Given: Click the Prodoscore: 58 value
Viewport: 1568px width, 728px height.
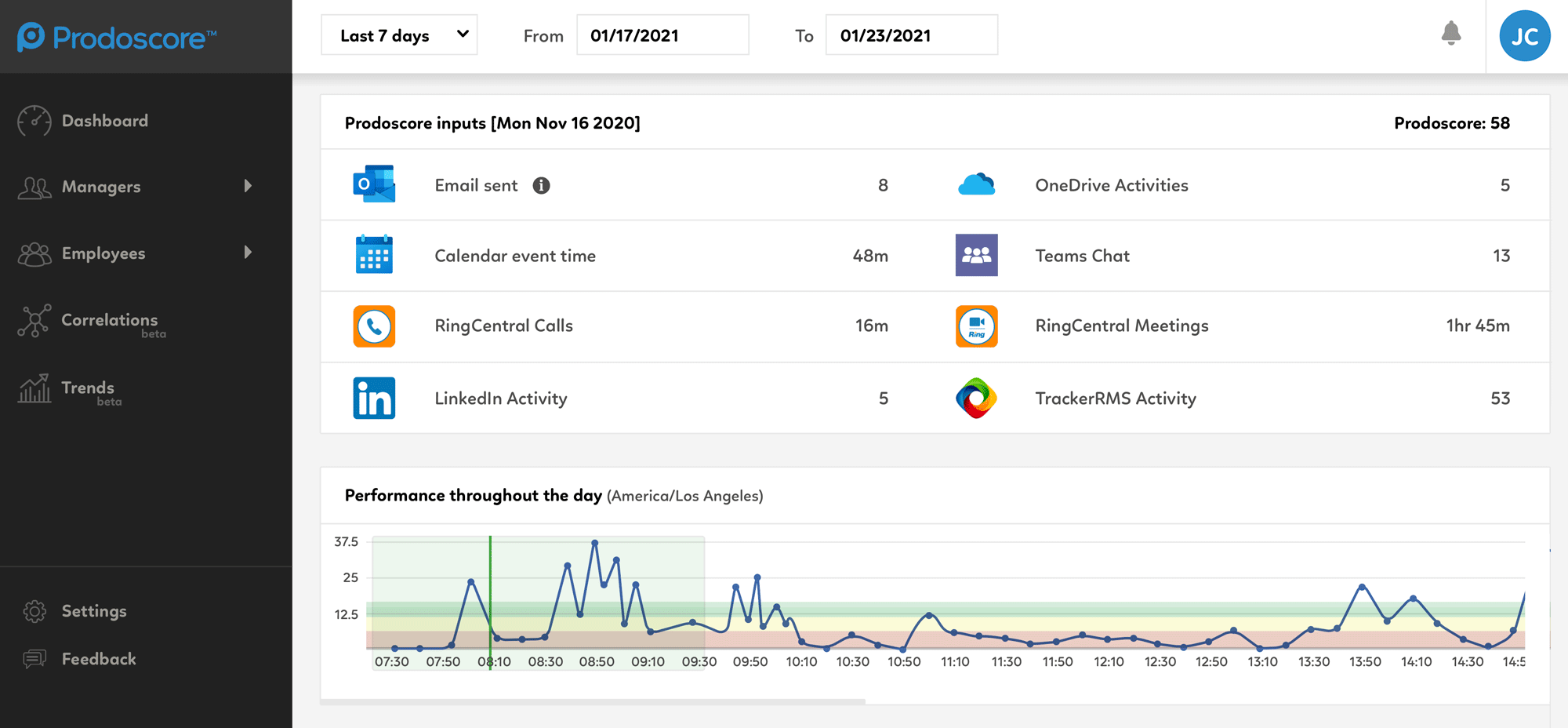Looking at the screenshot, I should [x=1452, y=123].
